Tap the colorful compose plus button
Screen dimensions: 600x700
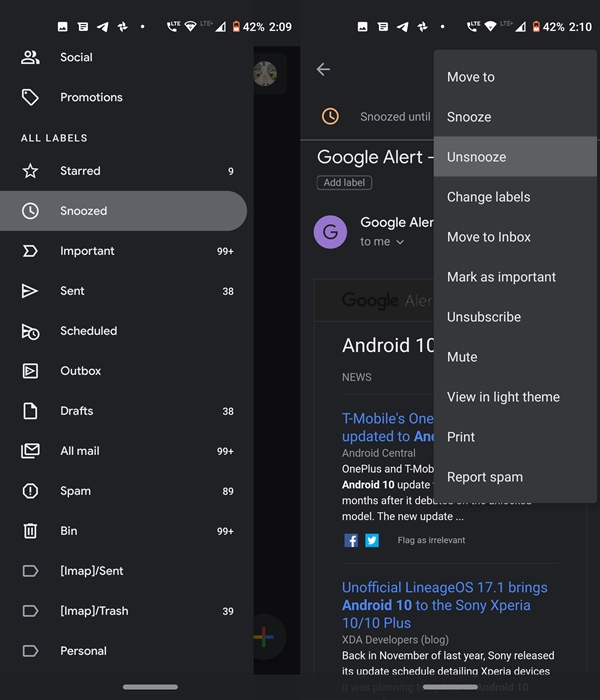264,637
